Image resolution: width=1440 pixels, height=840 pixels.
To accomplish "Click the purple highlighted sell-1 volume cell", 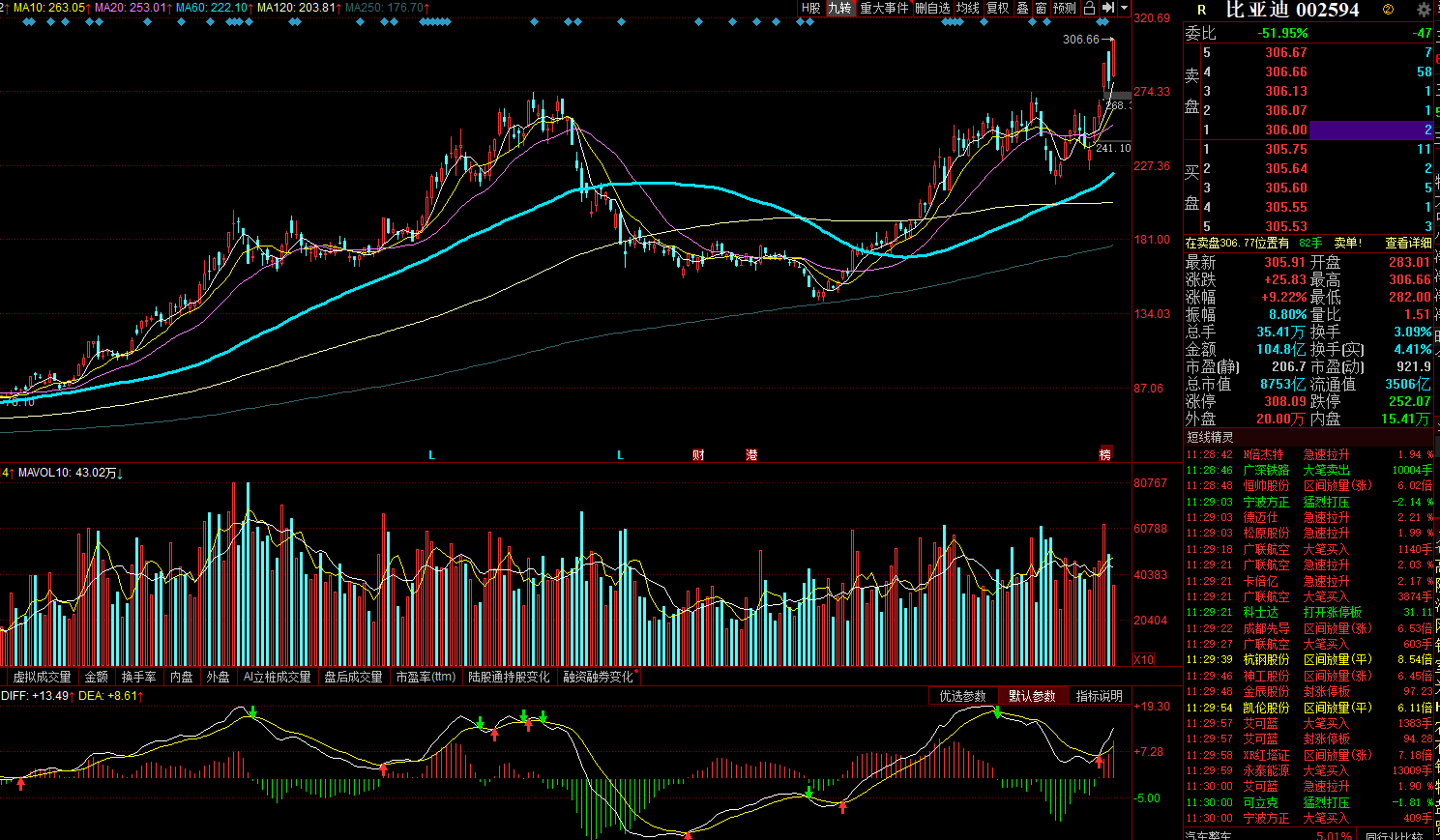I will pyautogui.click(x=1372, y=130).
